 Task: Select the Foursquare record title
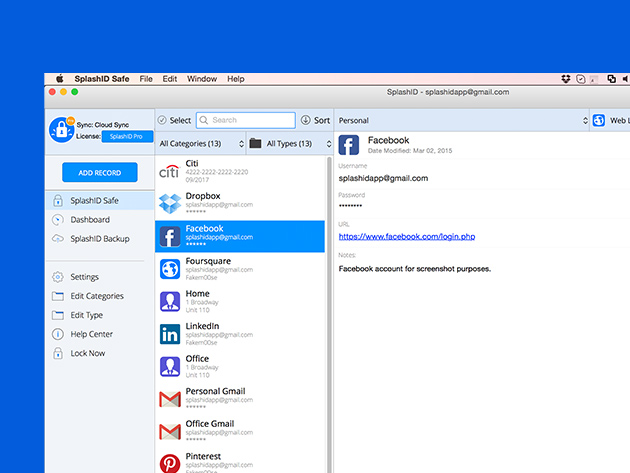pyautogui.click(x=208, y=261)
